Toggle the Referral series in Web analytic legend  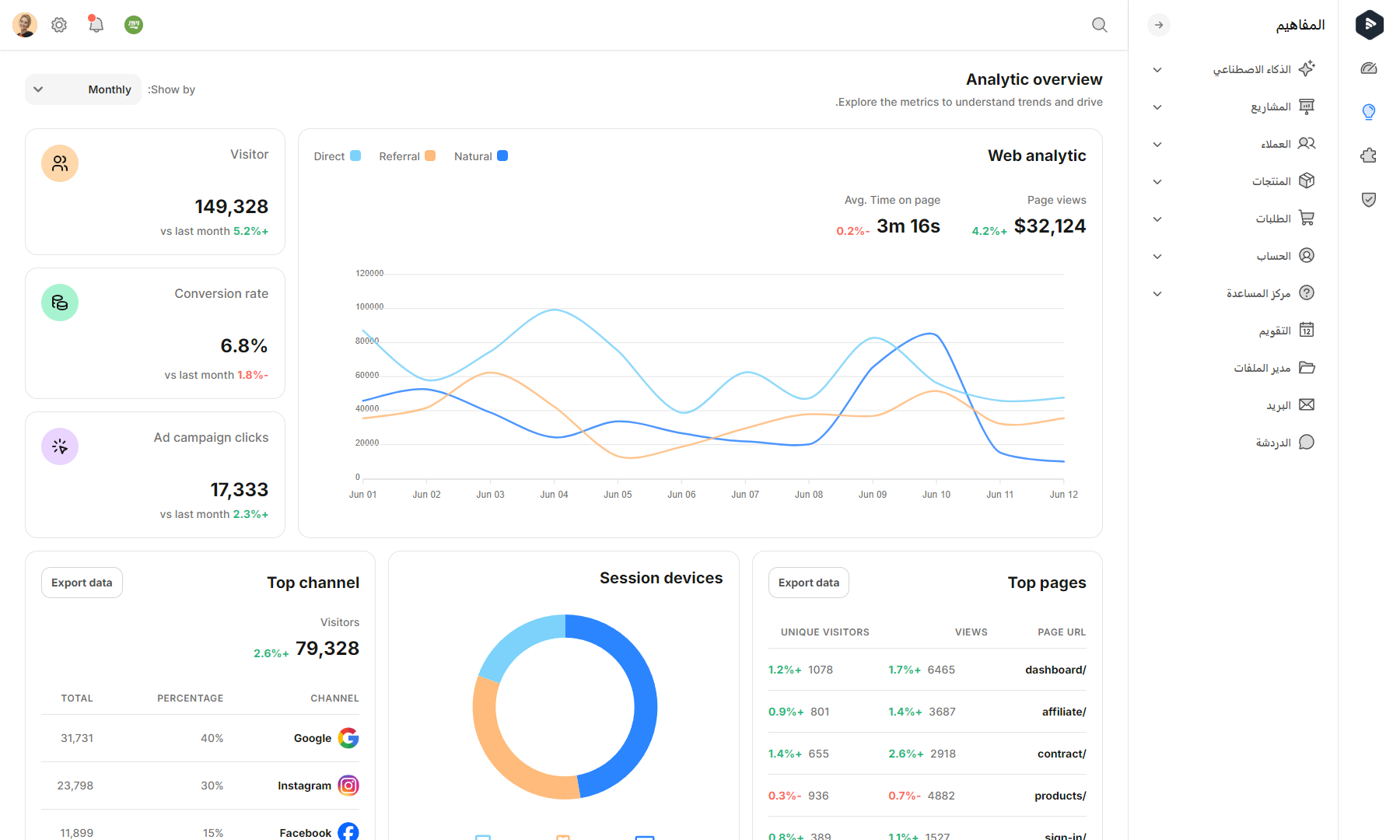point(406,156)
